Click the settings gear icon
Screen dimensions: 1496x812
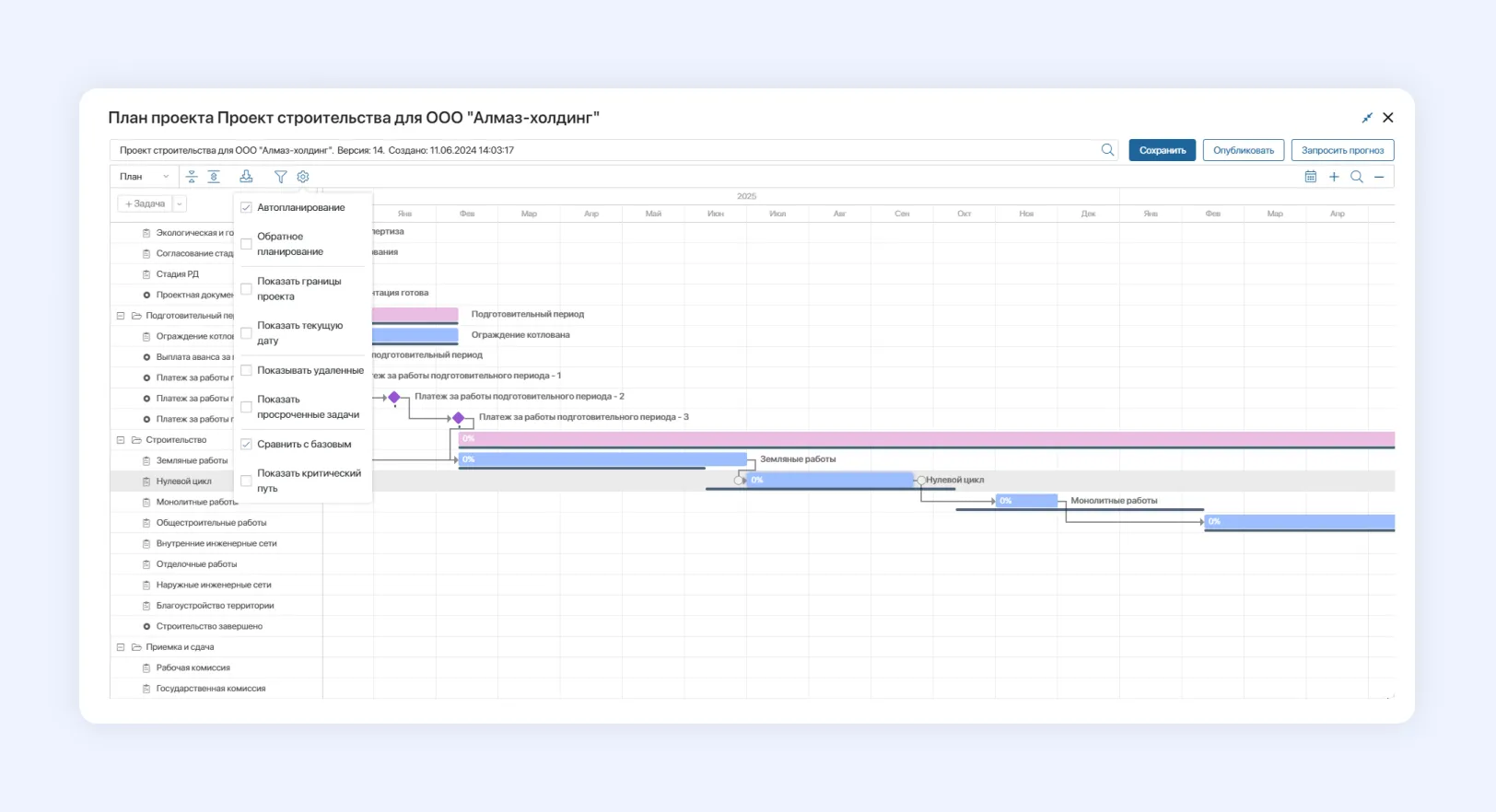click(x=303, y=177)
